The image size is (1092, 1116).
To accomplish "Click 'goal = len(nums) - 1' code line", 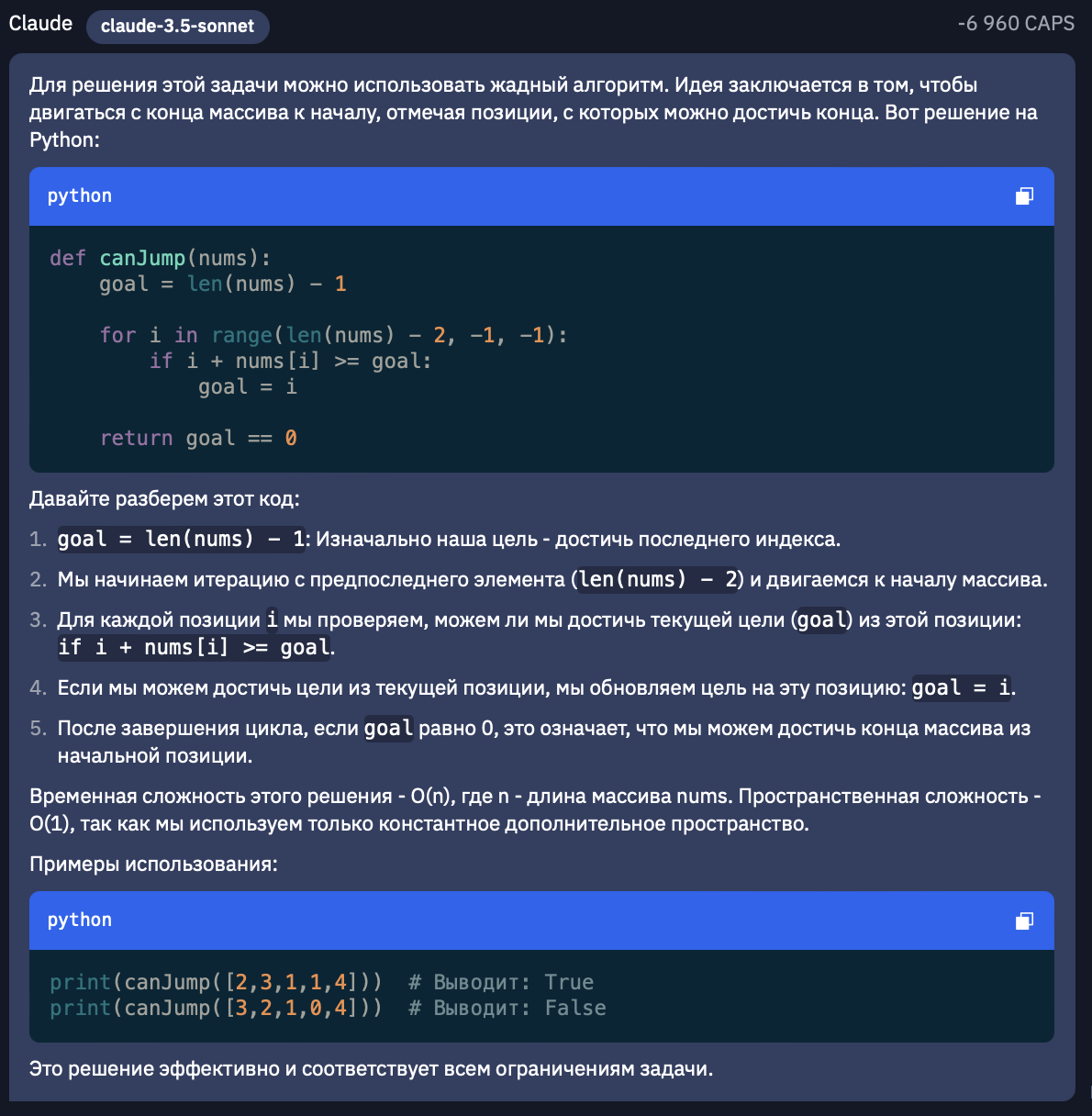I will pos(222,284).
